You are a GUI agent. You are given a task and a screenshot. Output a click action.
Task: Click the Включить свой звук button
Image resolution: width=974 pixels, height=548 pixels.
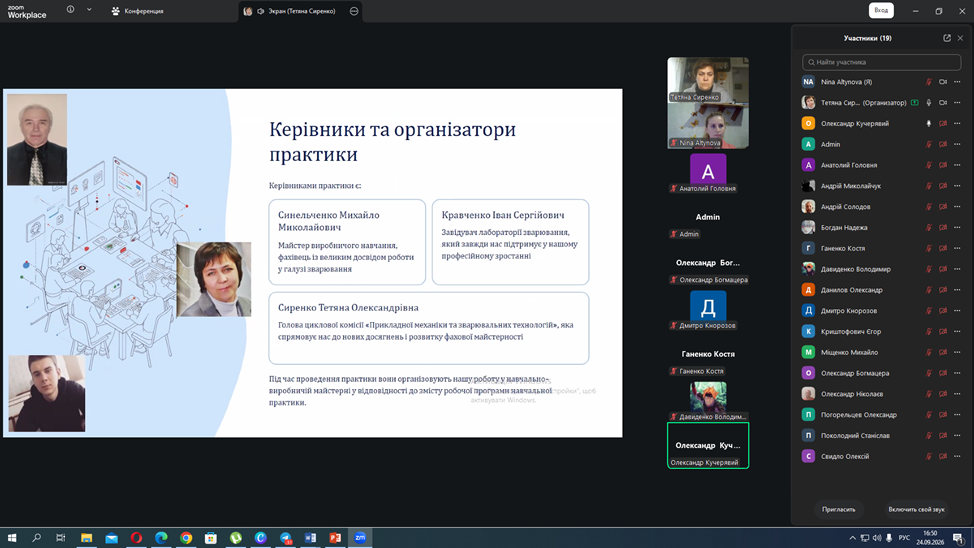916,509
